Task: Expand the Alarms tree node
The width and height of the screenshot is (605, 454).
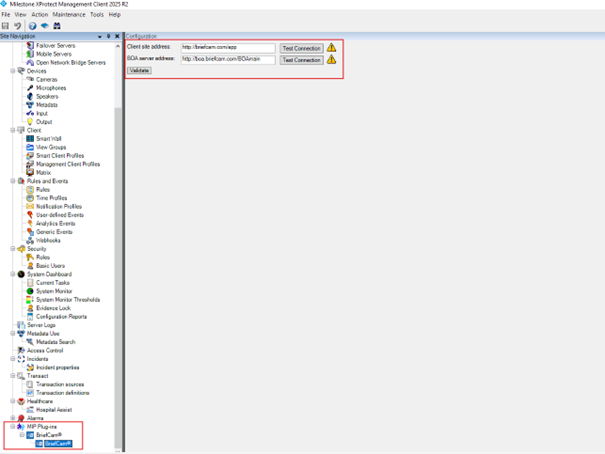Action: [13, 418]
